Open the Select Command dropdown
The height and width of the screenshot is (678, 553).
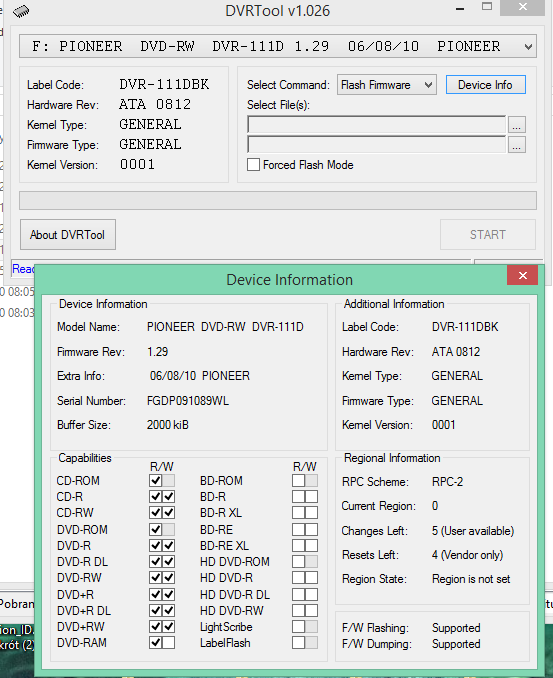tap(387, 85)
